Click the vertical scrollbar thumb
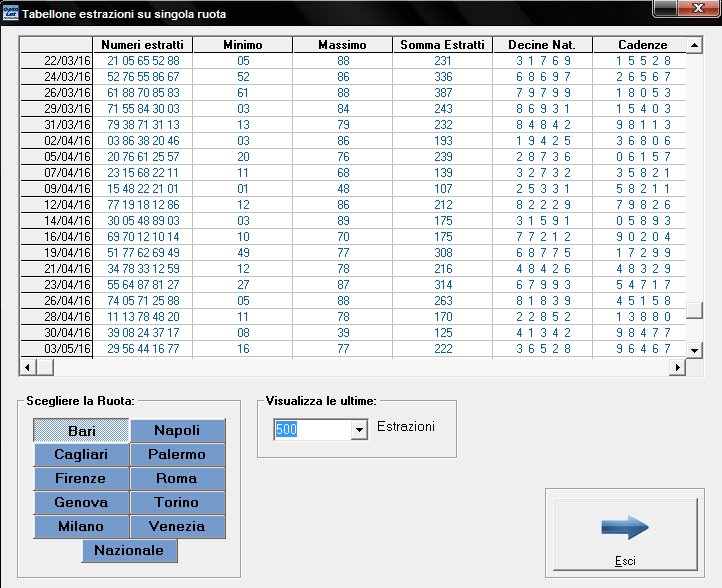 point(694,310)
